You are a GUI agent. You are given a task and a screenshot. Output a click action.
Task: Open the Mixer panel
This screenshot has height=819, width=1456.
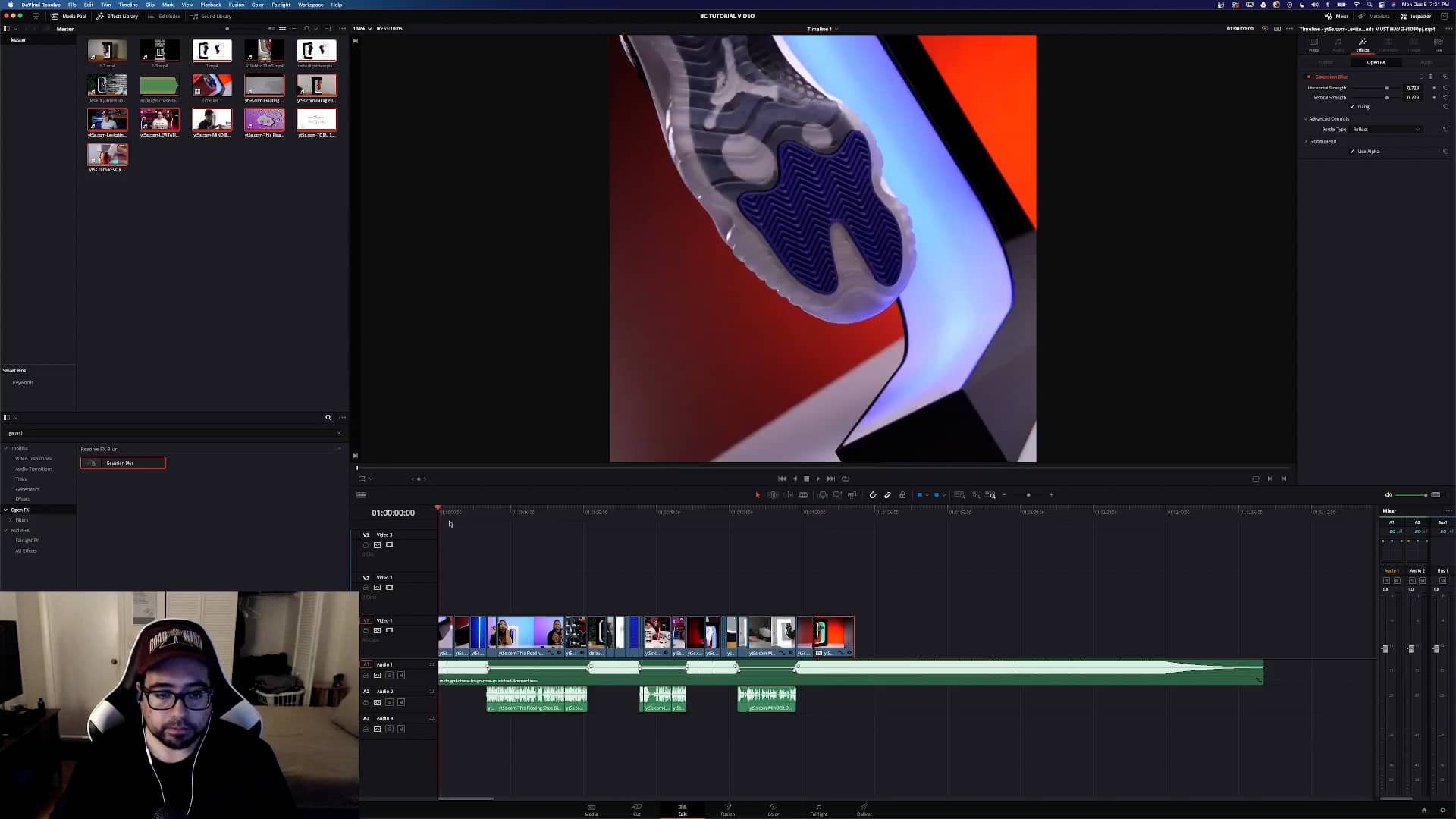1338,16
